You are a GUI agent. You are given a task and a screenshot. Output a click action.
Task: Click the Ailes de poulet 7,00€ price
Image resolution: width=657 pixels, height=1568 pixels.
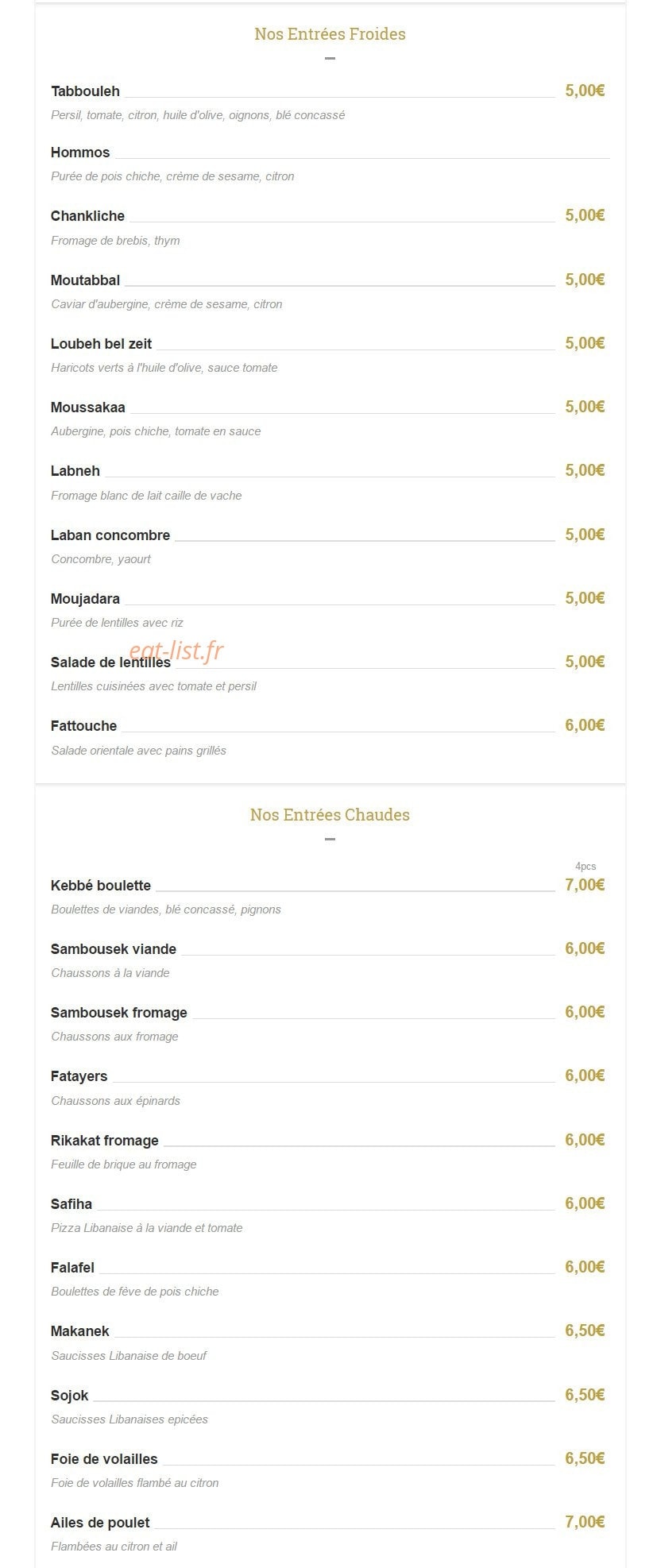[585, 1522]
